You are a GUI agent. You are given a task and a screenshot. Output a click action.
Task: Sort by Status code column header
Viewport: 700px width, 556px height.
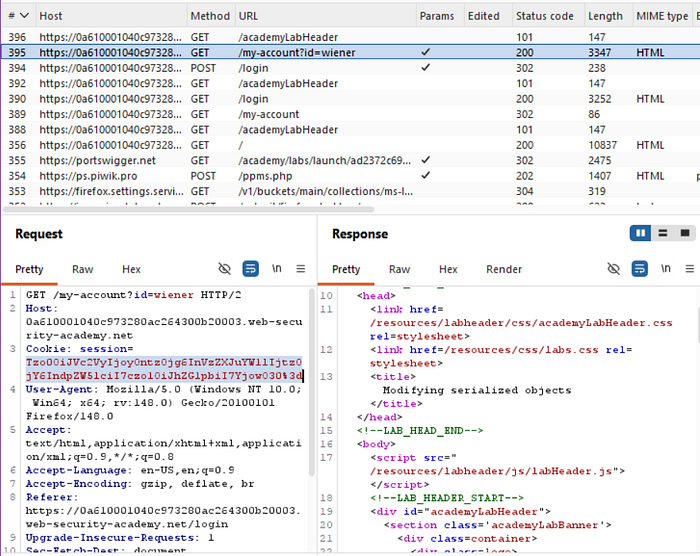[548, 16]
